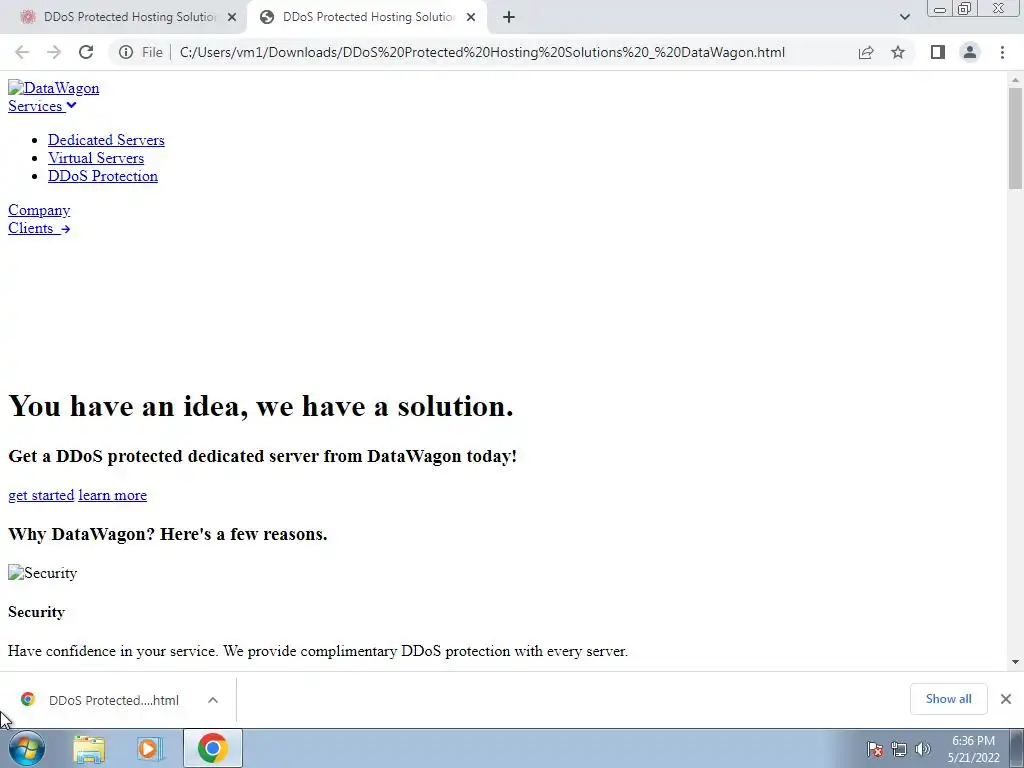1024x768 pixels.
Task: Open the Virtual Servers link
Action: (96, 158)
